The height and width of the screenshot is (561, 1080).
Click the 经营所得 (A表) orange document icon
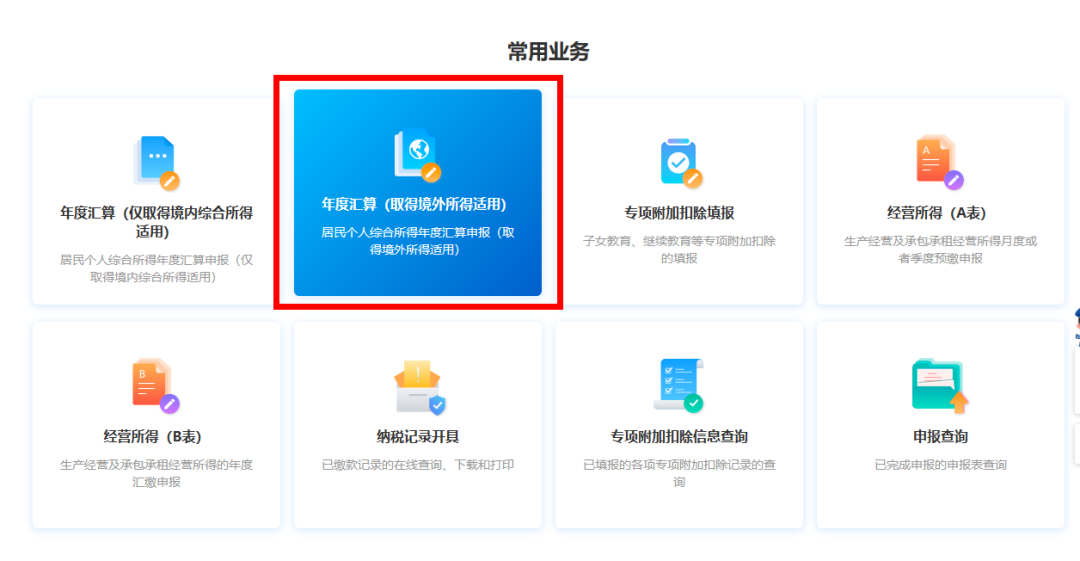[939, 163]
